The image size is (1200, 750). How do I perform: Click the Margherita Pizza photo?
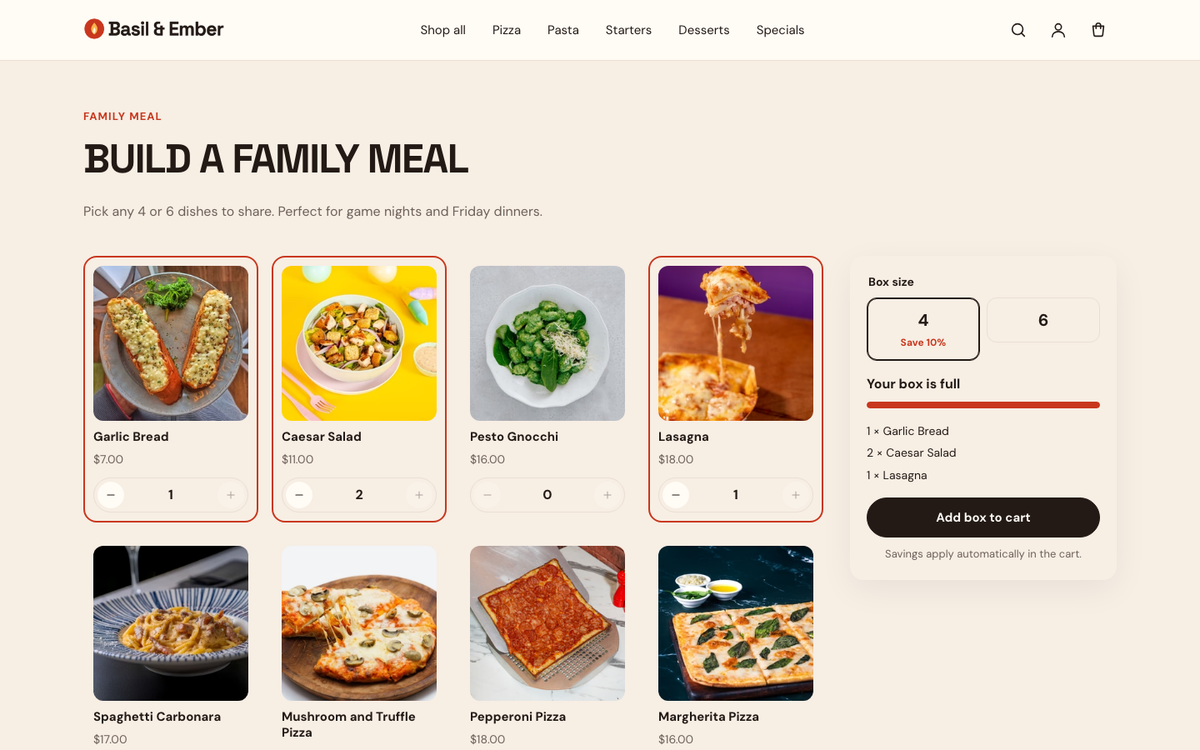pos(735,623)
